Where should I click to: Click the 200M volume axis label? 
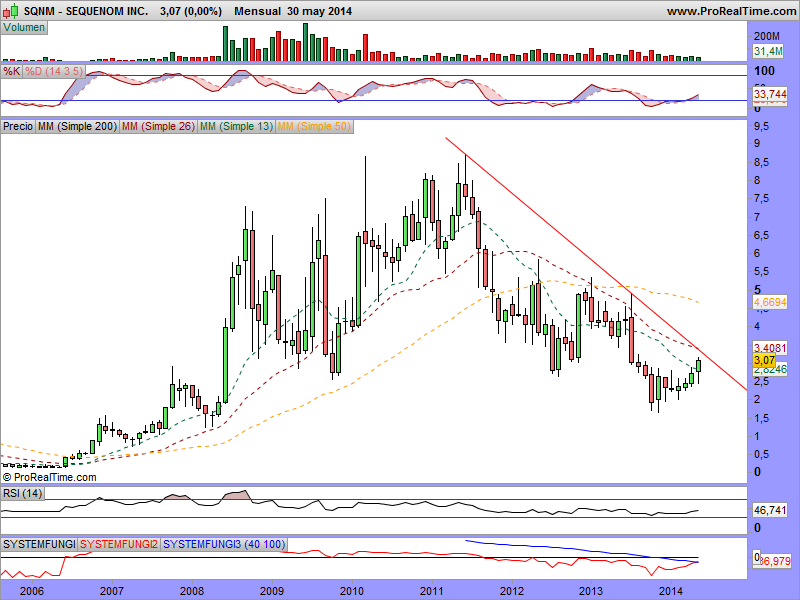coord(767,36)
